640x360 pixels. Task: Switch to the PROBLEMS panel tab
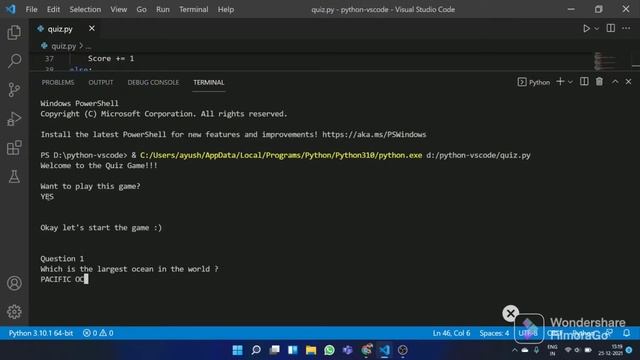pyautogui.click(x=58, y=82)
